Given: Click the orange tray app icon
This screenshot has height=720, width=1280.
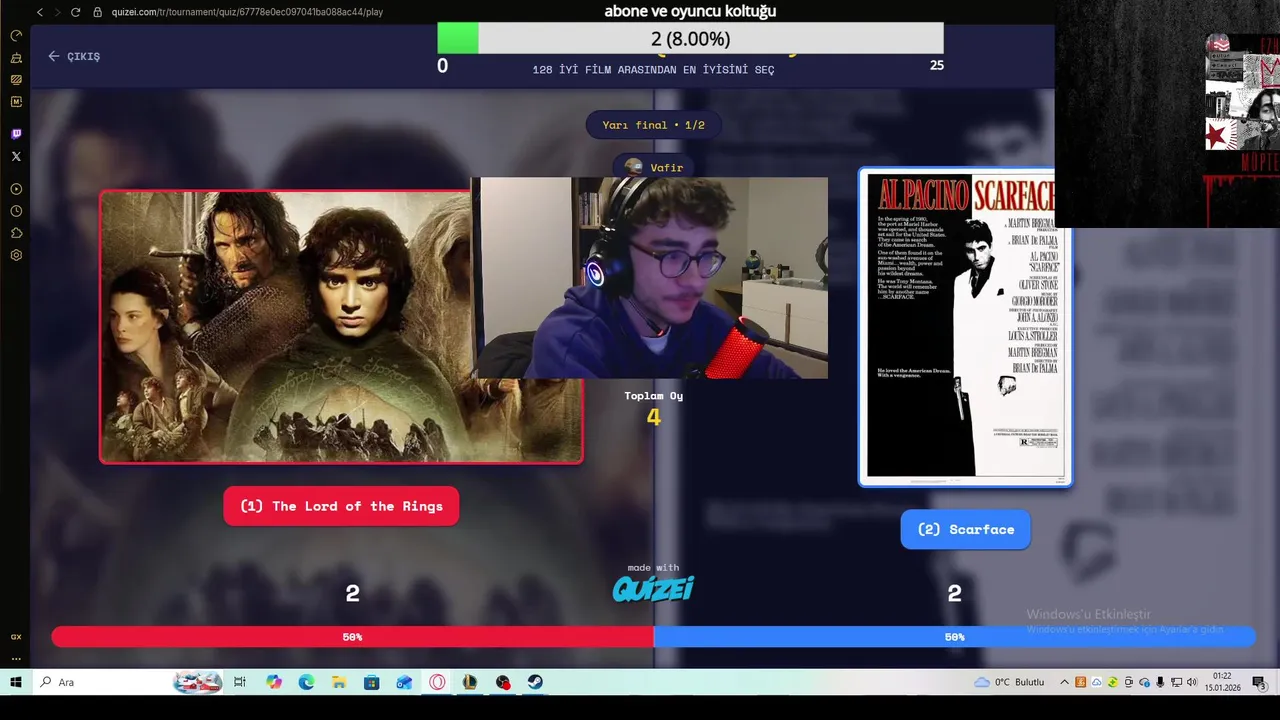Looking at the screenshot, I should click(x=1081, y=682).
